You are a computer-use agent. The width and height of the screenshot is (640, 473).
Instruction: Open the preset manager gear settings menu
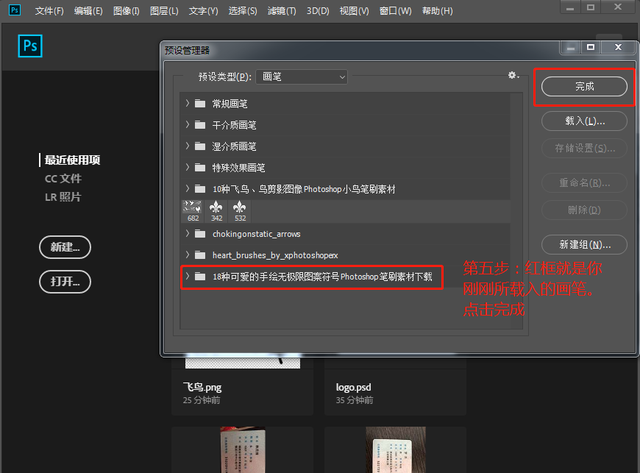[x=513, y=75]
